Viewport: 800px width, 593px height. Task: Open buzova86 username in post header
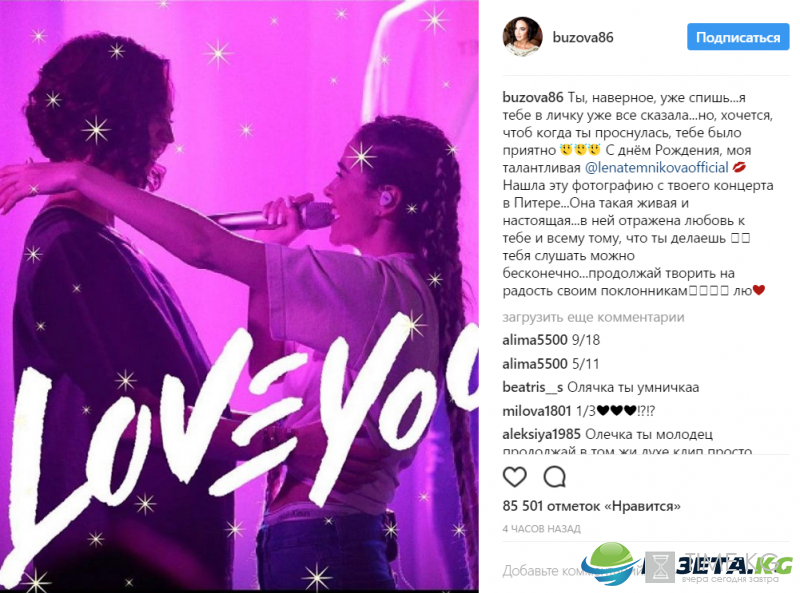[583, 37]
